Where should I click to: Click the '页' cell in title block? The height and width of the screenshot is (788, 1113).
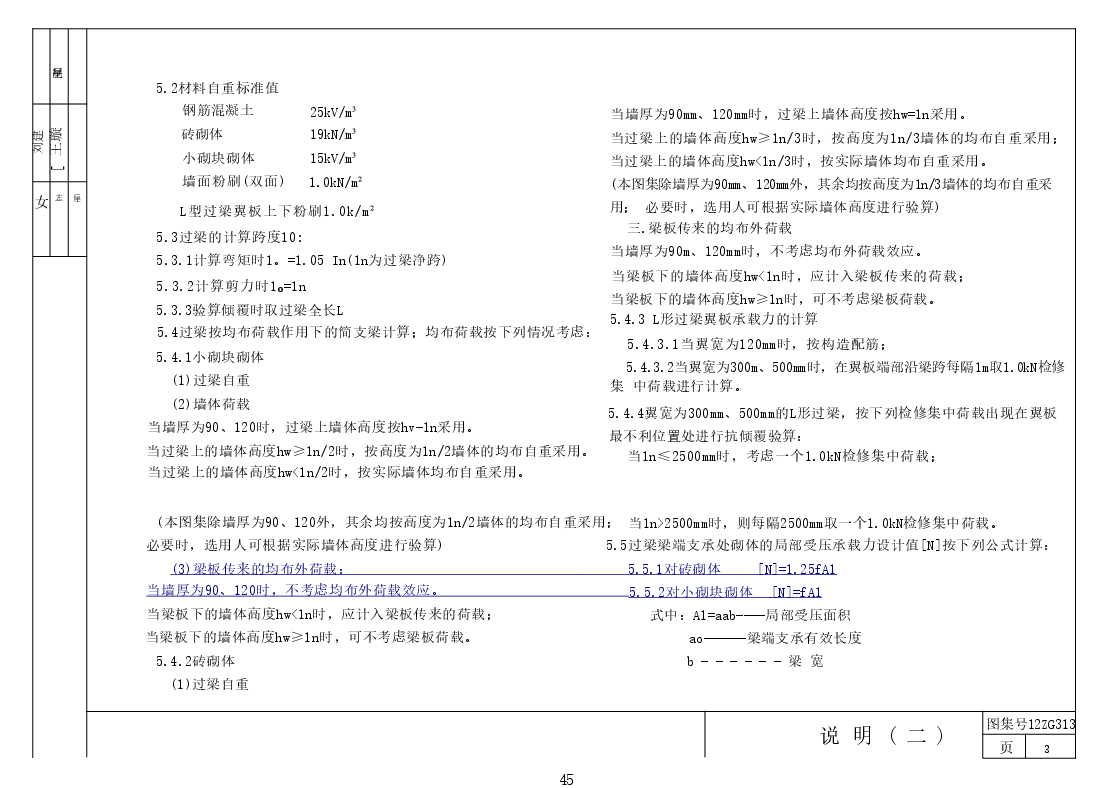(x=1006, y=748)
